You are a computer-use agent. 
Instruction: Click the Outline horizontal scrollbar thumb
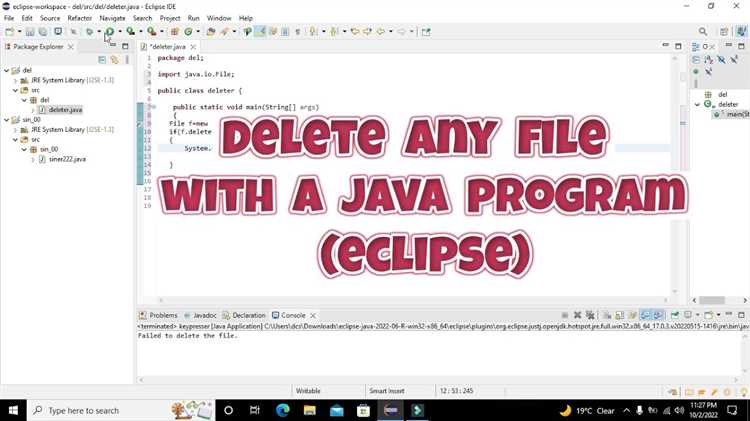pos(712,300)
